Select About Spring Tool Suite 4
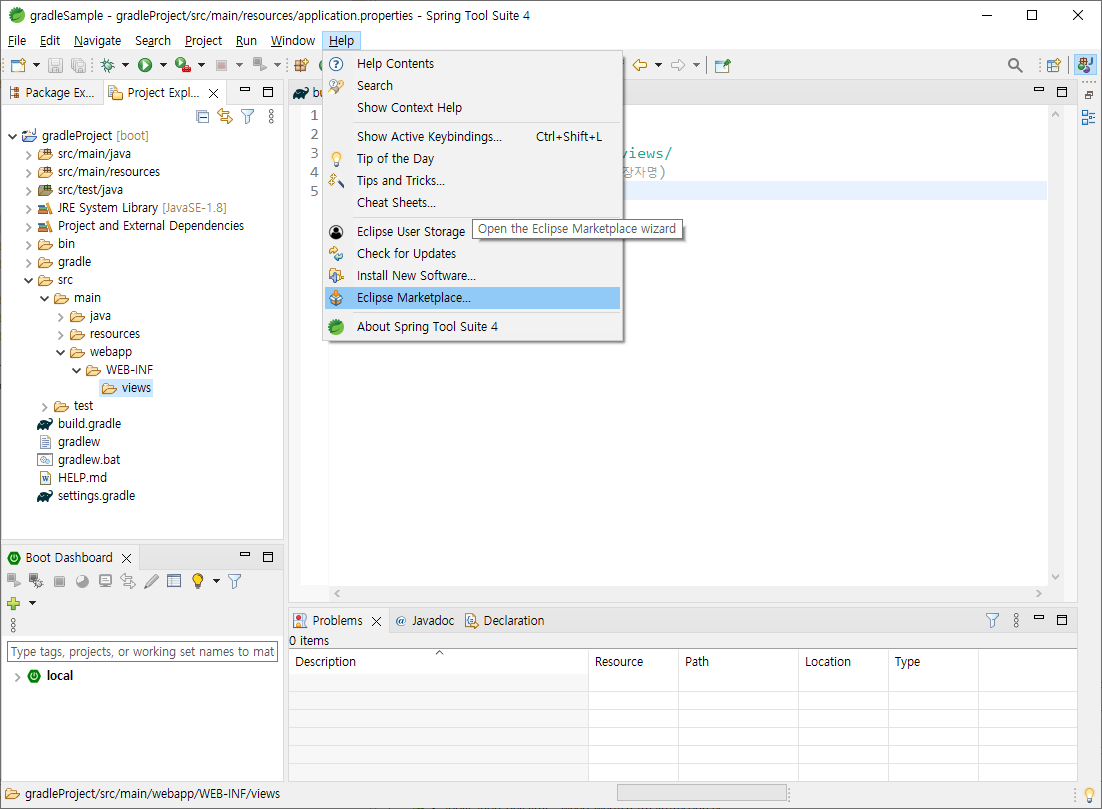1102x809 pixels. pos(472,327)
